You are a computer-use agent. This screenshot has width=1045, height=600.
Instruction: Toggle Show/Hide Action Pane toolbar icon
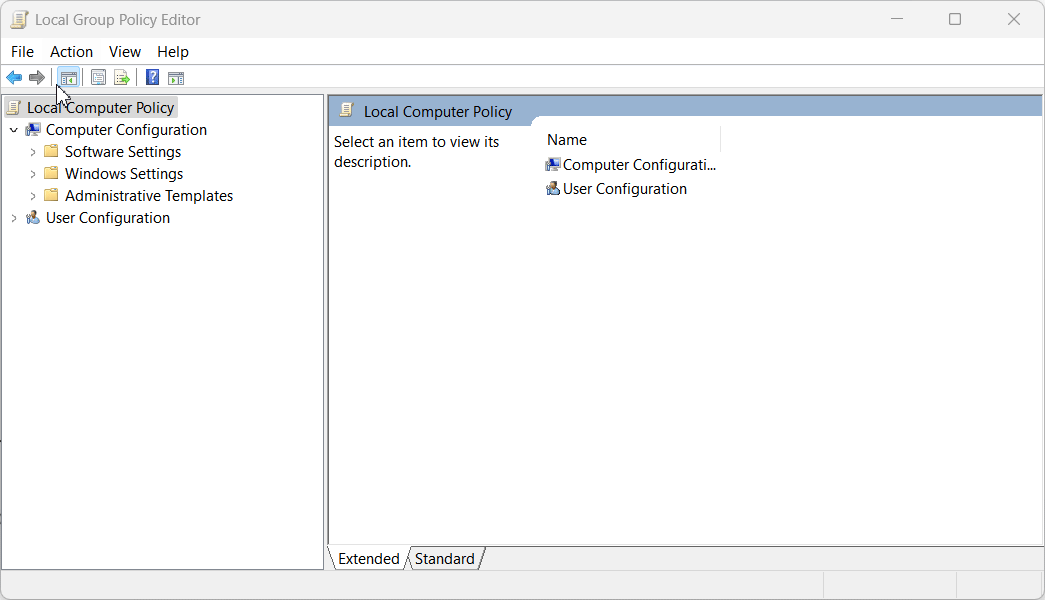coord(176,78)
